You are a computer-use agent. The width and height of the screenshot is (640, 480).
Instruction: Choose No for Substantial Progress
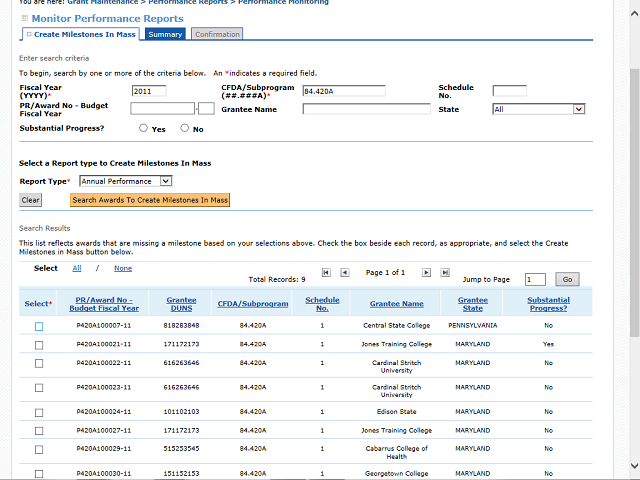click(x=184, y=128)
